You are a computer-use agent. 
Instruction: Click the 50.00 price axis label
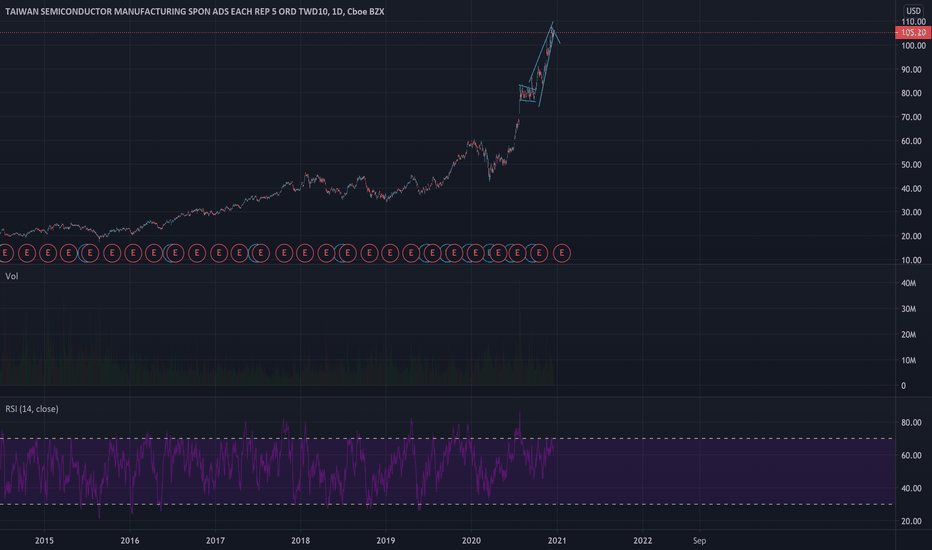tap(911, 165)
